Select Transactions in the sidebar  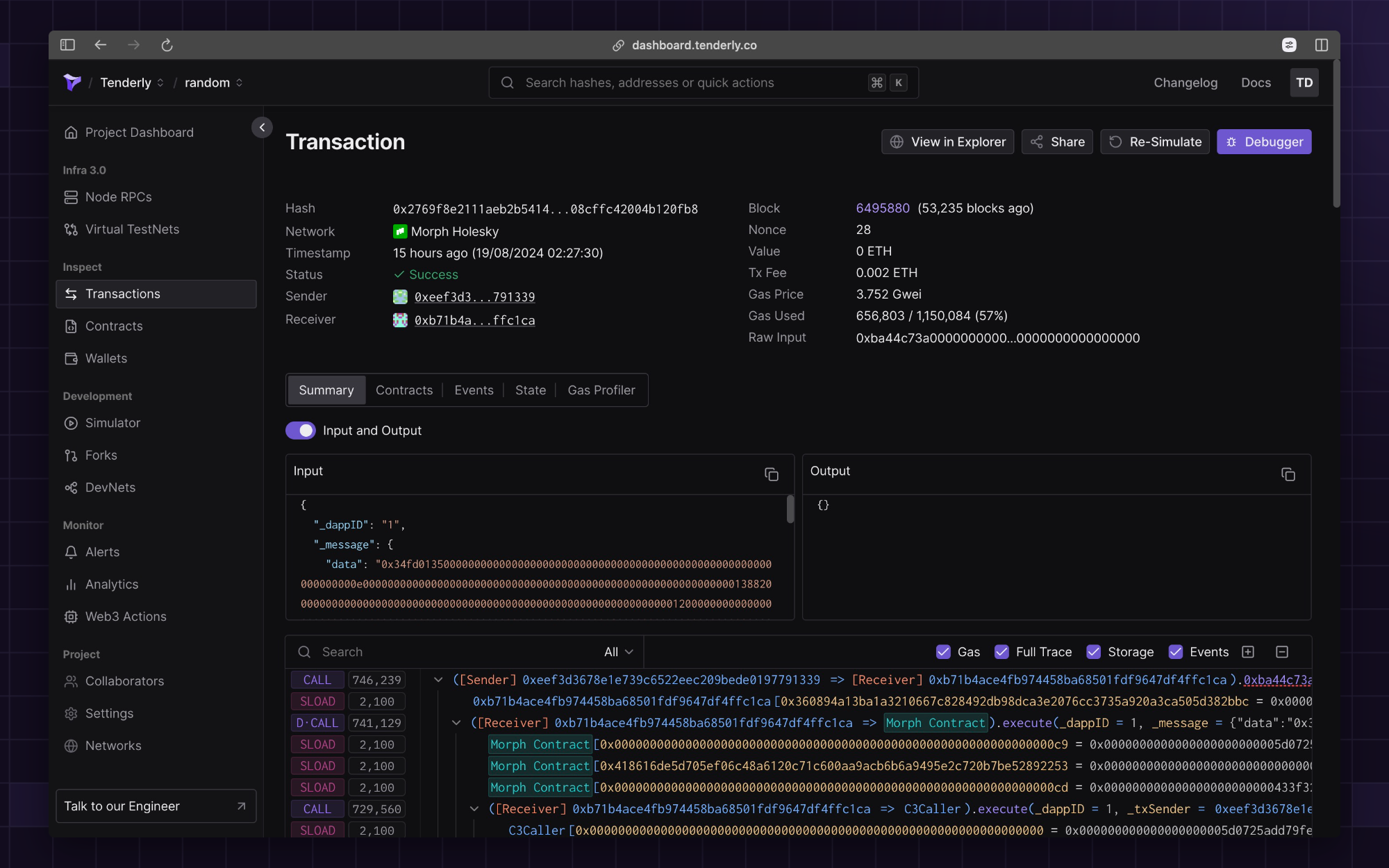(156, 294)
